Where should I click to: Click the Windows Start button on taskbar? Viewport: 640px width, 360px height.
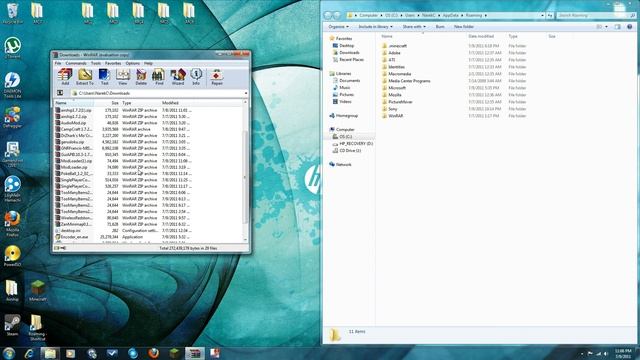click(x=9, y=353)
